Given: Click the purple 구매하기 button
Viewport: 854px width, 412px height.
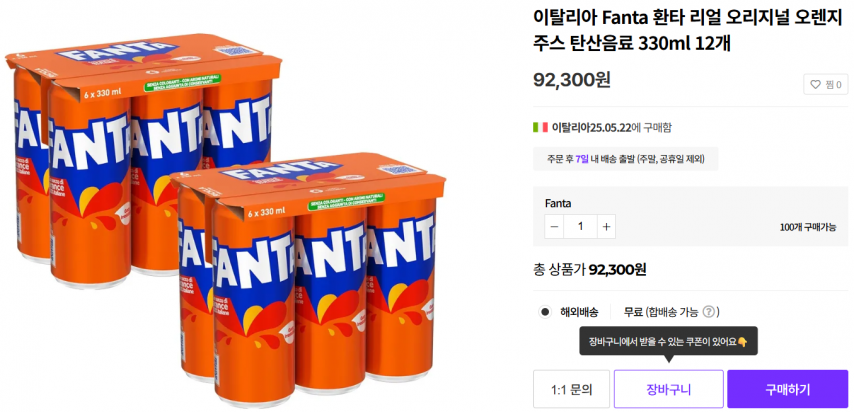Looking at the screenshot, I should [x=787, y=389].
